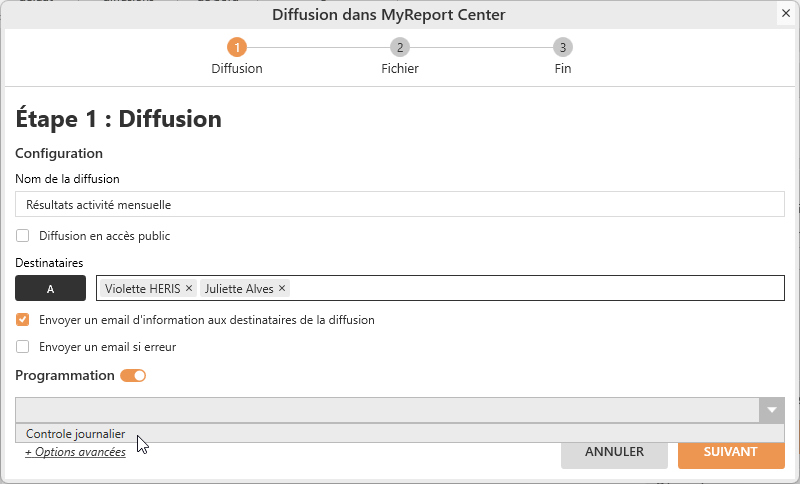Viewport: 800px width, 484px height.
Task: Remove Violette HERIS recipient tag
Action: pyautogui.click(x=189, y=288)
